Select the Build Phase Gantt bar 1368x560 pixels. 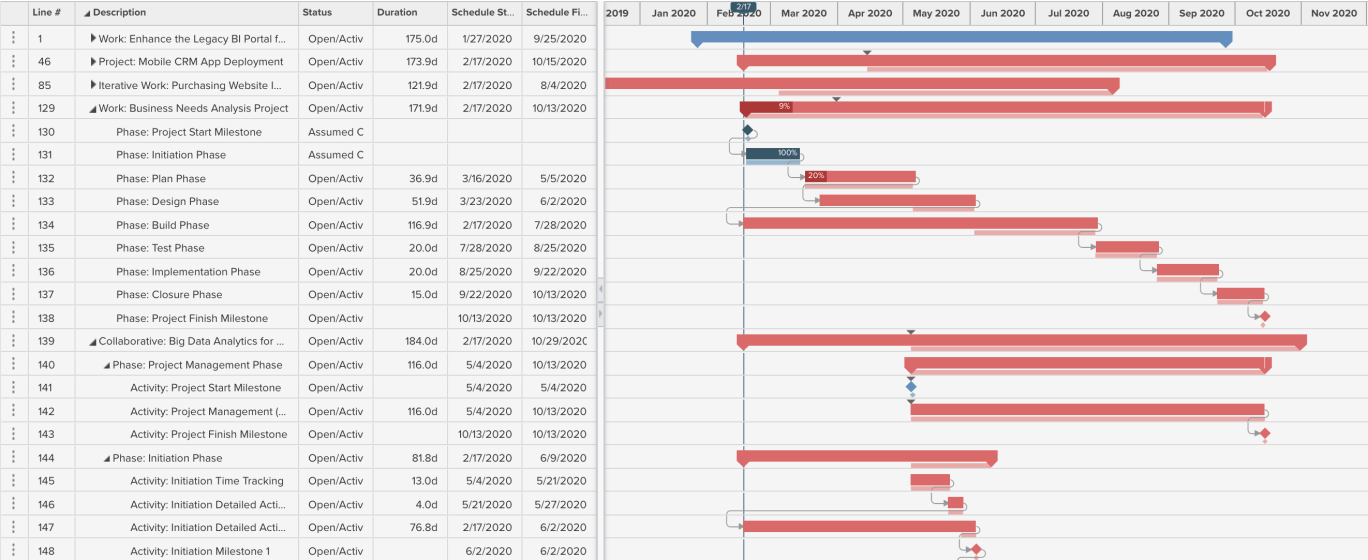click(x=920, y=223)
